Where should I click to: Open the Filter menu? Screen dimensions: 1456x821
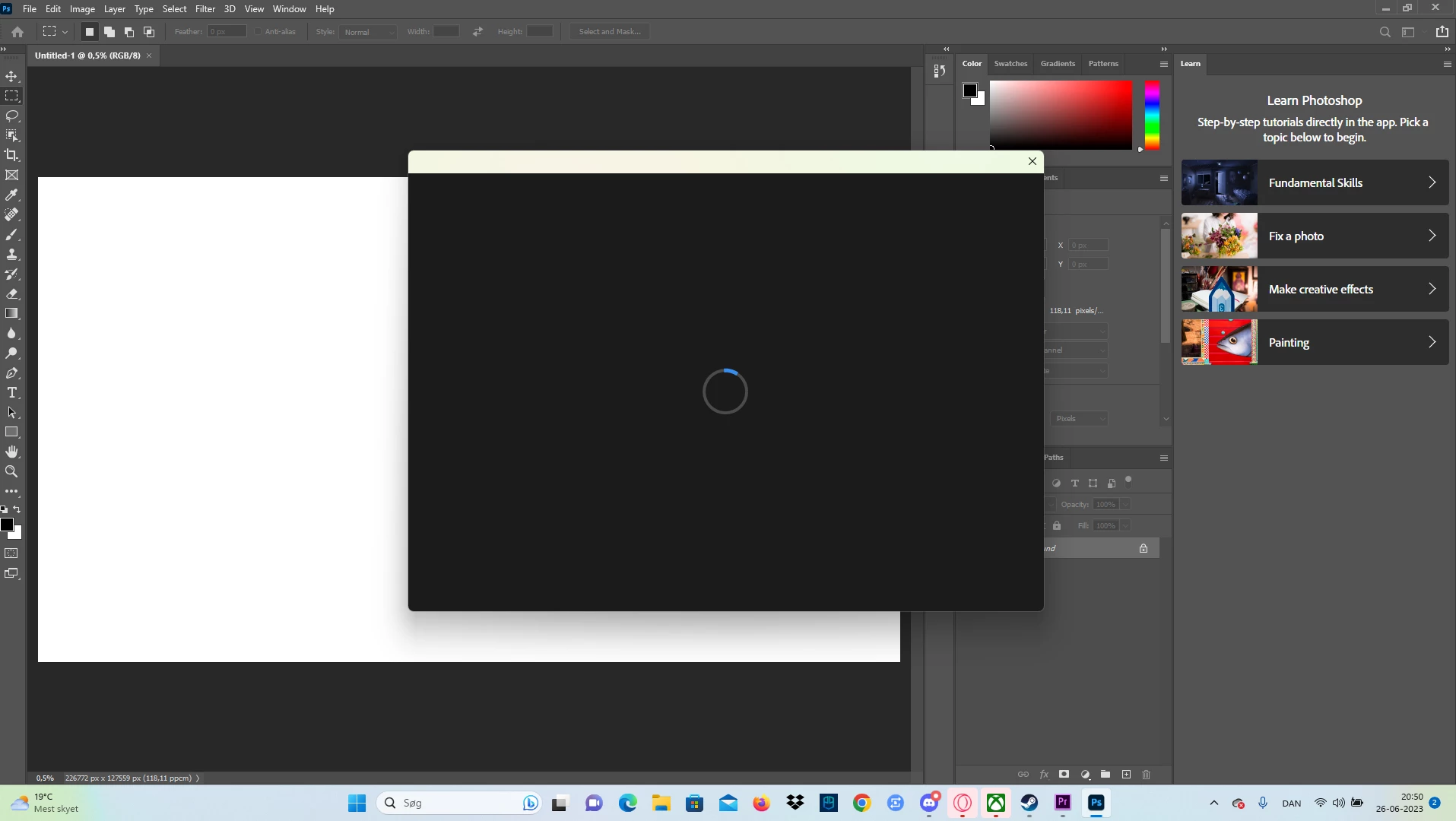(205, 9)
